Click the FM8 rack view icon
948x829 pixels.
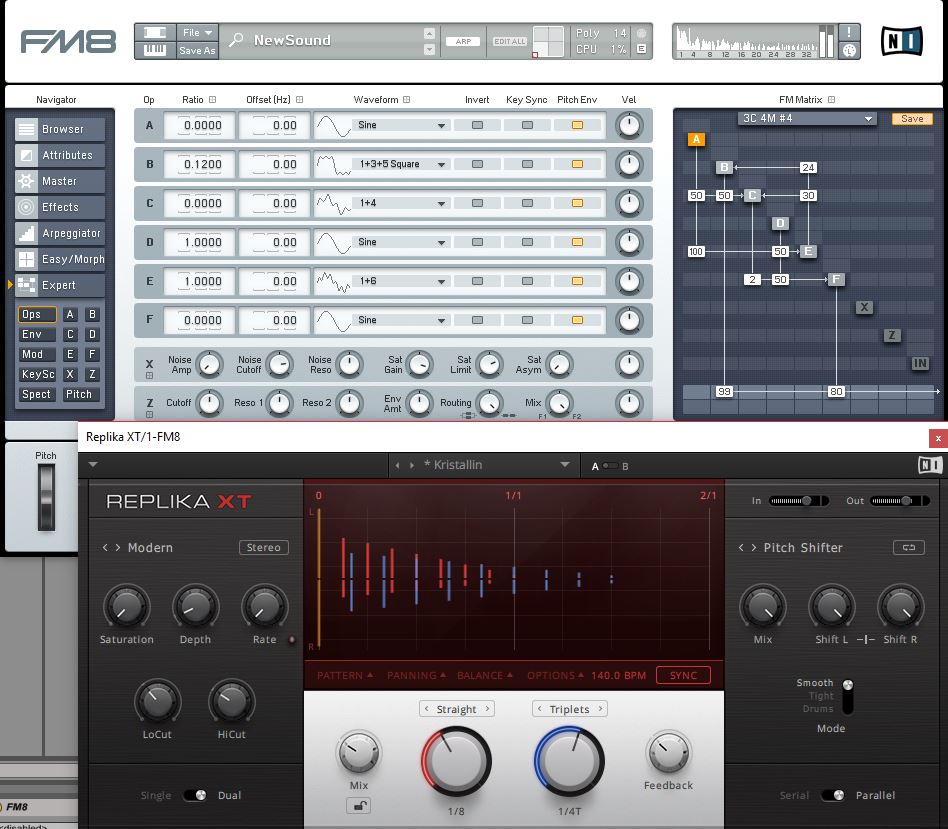155,32
